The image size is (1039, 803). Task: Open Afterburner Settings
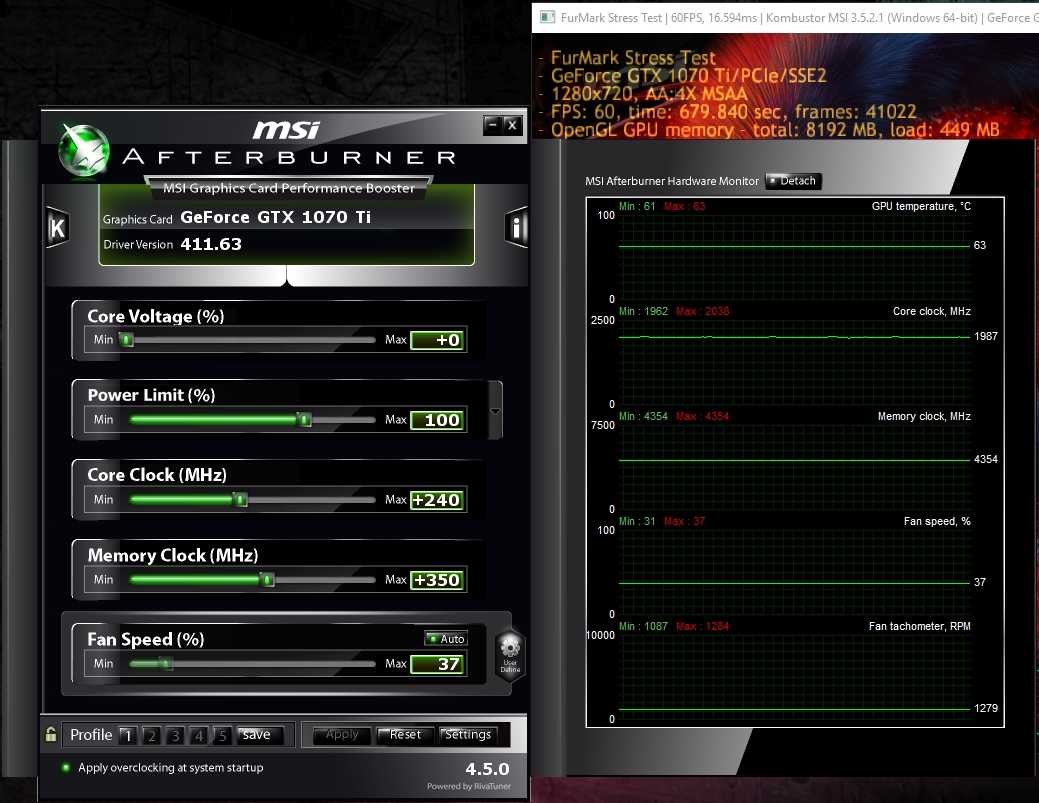pos(468,735)
